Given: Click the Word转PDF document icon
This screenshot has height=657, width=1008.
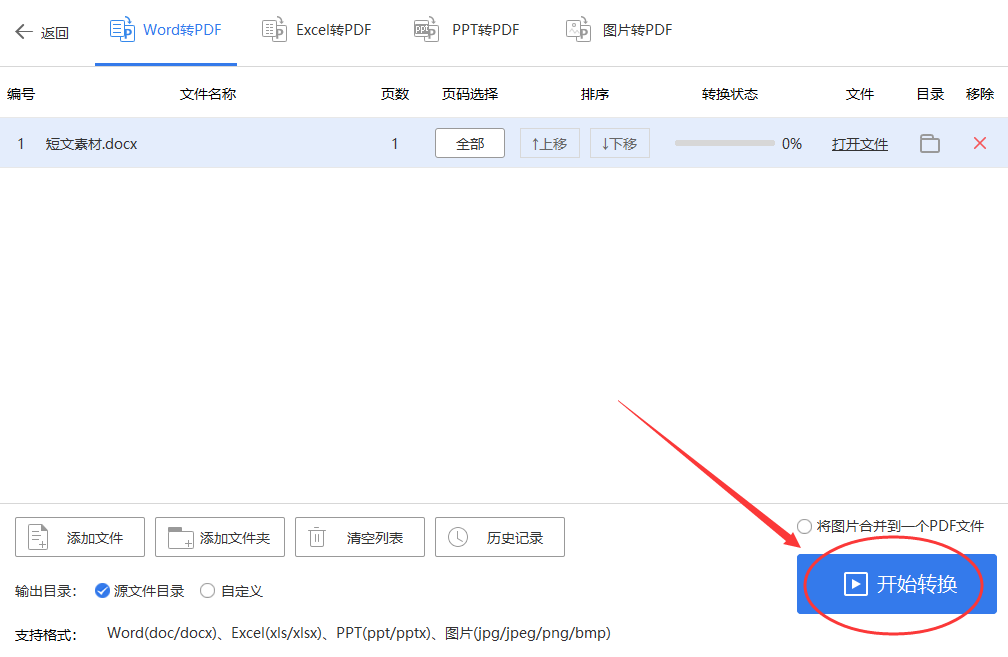Looking at the screenshot, I should (x=122, y=30).
